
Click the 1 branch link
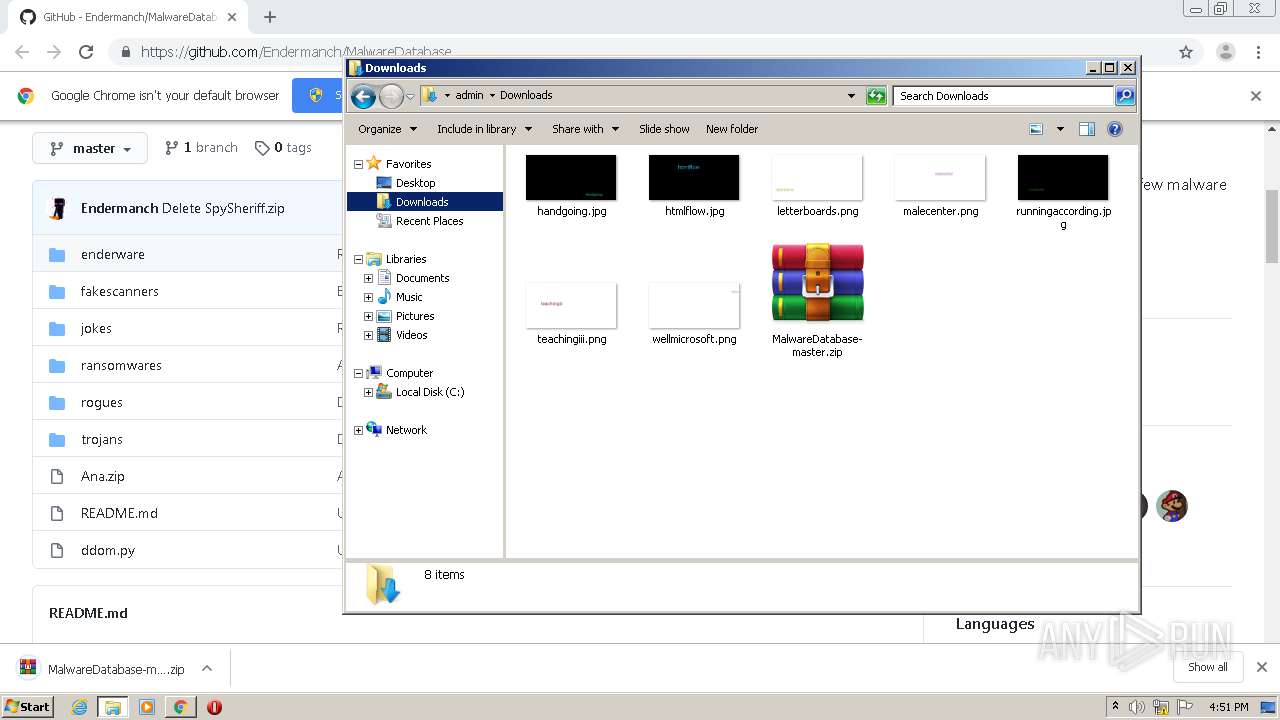tap(201, 147)
